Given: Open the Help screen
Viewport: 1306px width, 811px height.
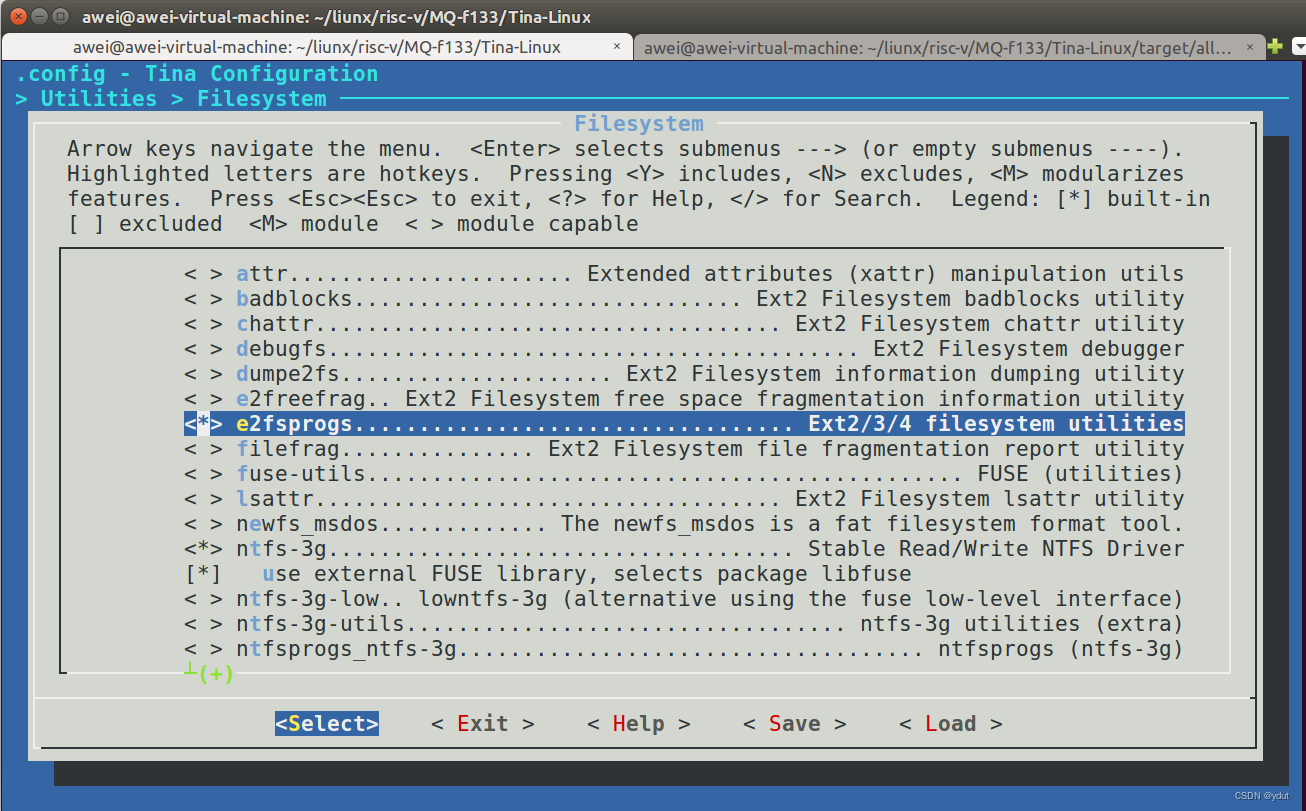Looking at the screenshot, I should (x=637, y=723).
